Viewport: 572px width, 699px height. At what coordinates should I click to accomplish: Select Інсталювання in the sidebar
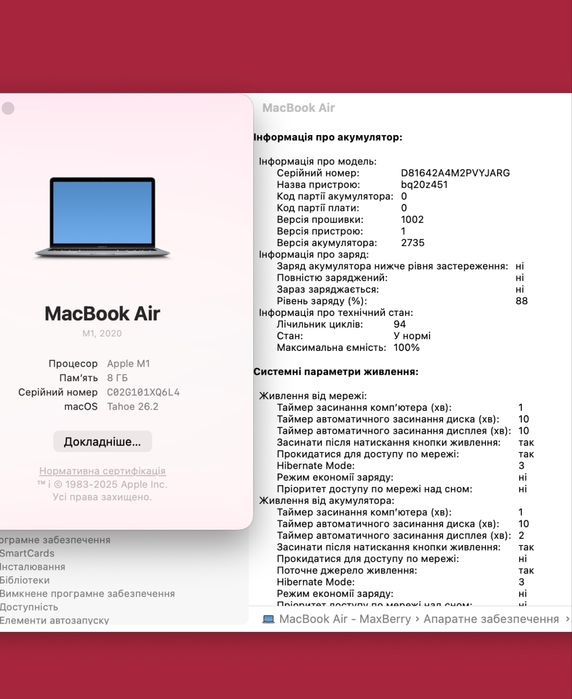(33, 567)
